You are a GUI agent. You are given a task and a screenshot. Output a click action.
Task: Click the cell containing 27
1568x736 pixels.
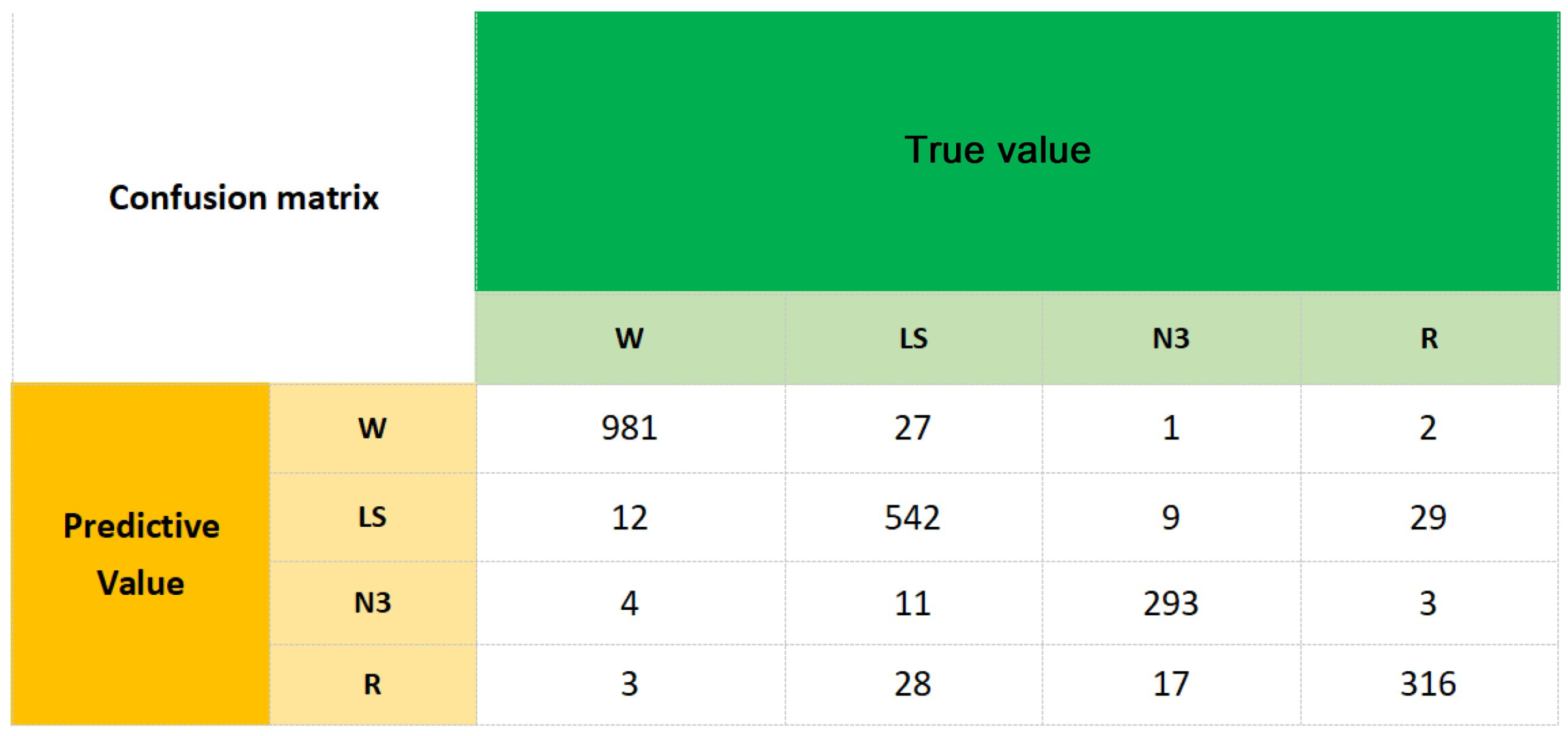[912, 428]
